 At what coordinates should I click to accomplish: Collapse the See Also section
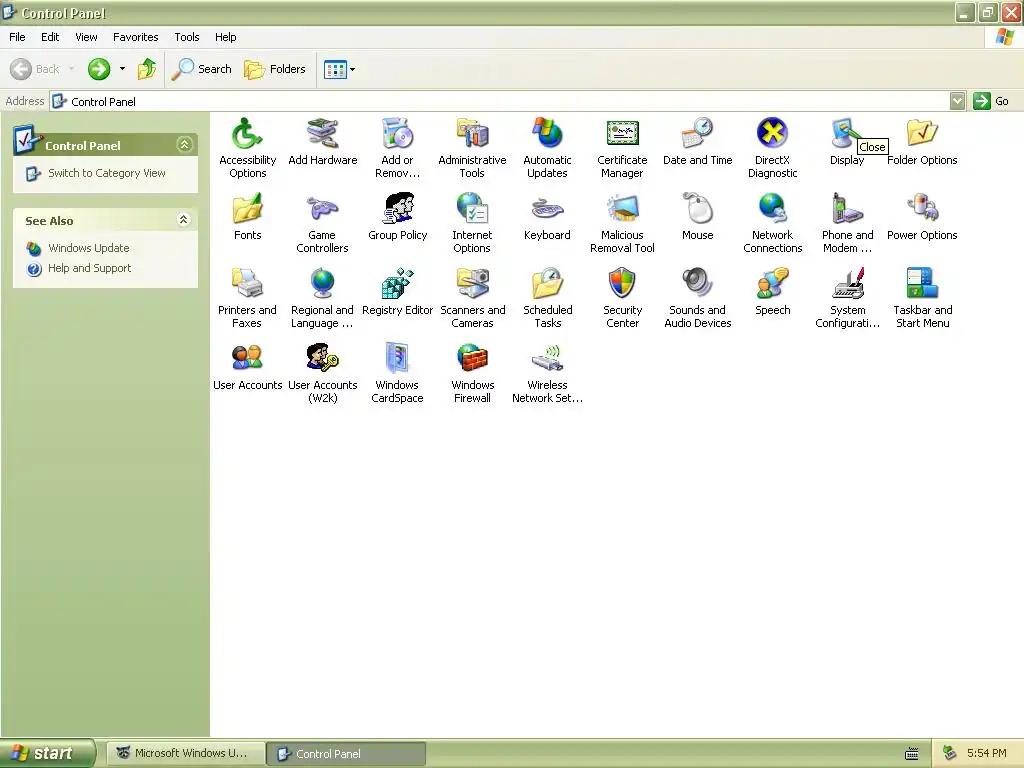(184, 219)
